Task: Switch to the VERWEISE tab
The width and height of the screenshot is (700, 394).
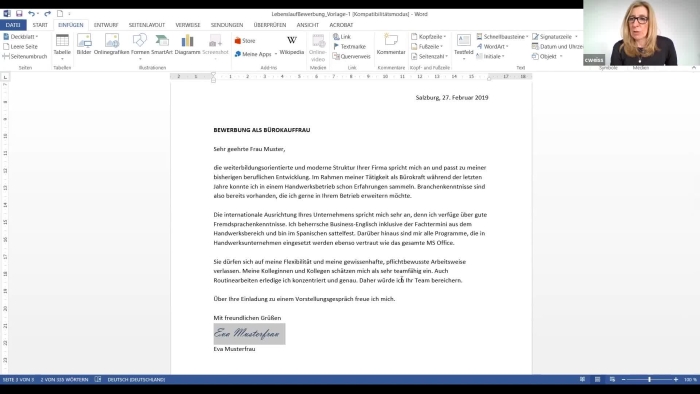Action: (188, 25)
